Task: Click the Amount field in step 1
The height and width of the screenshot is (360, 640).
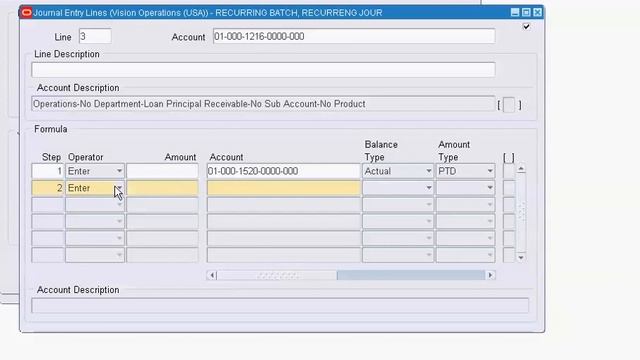Action: pyautogui.click(x=162, y=171)
